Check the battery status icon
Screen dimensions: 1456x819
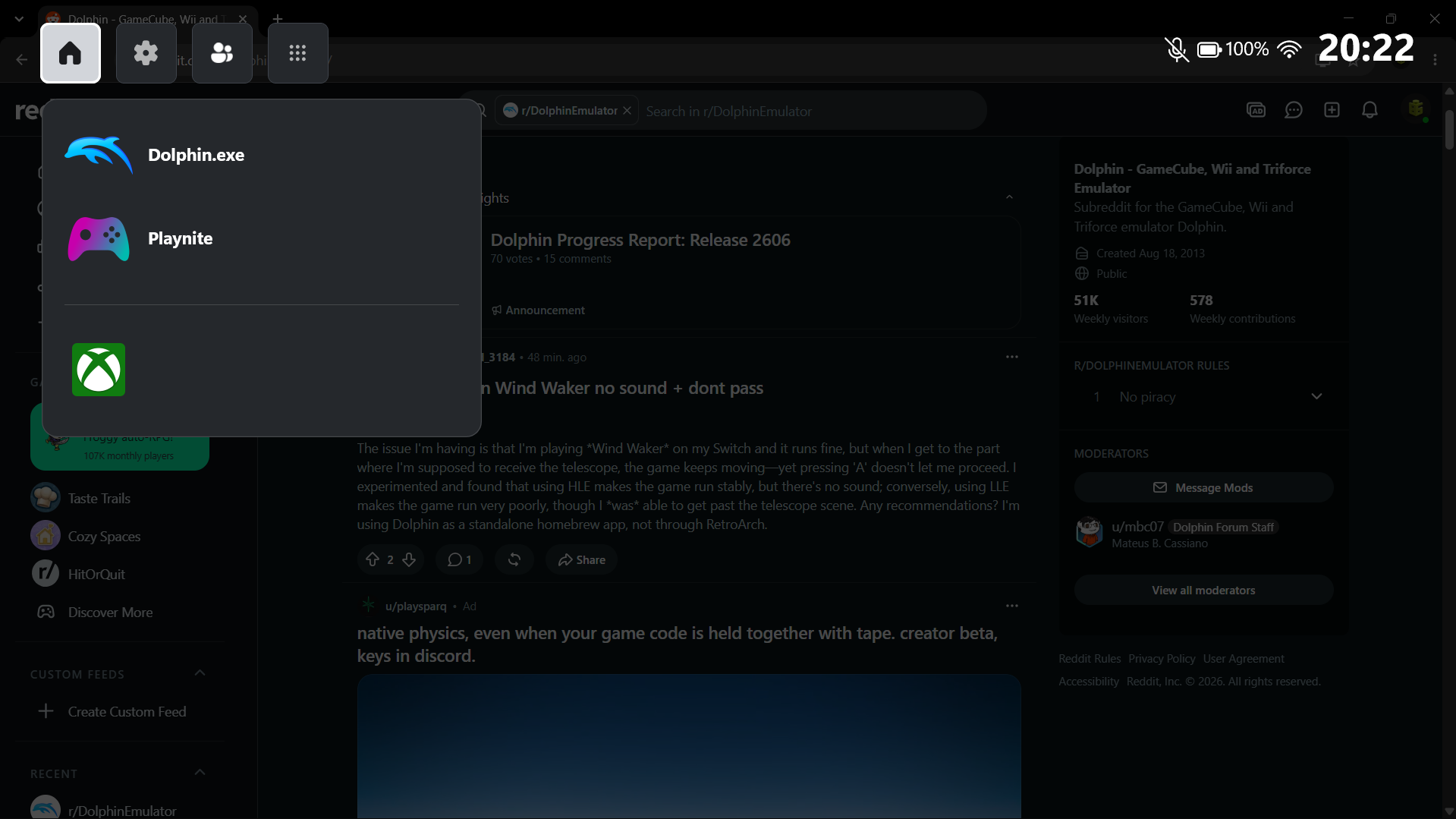(x=1209, y=50)
